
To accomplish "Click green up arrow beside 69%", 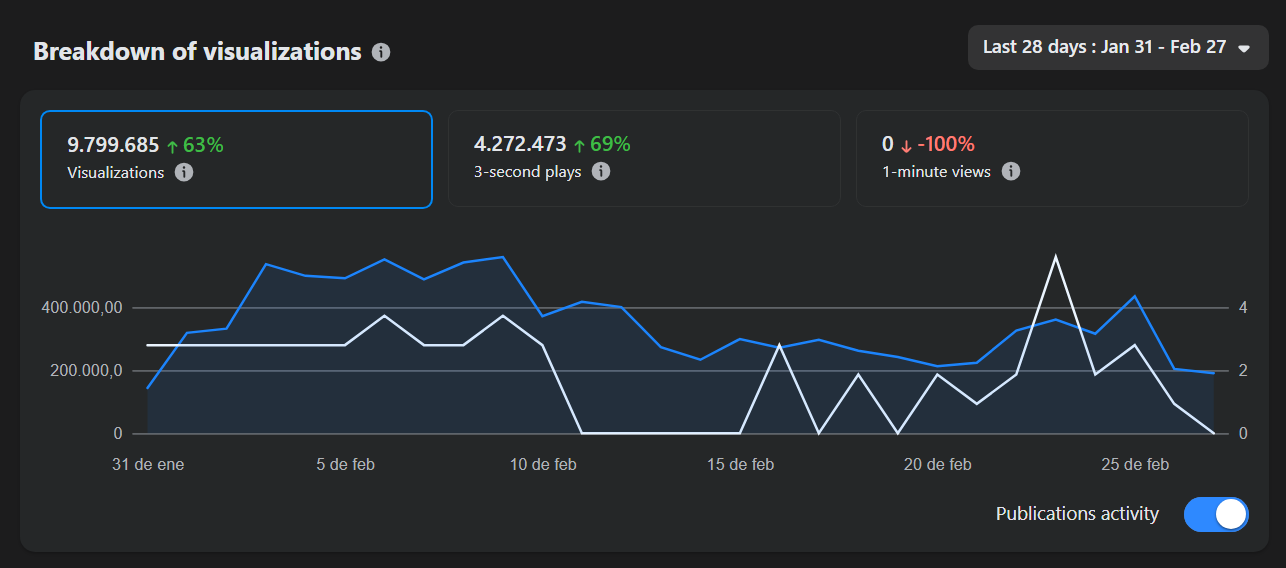I will [x=579, y=145].
